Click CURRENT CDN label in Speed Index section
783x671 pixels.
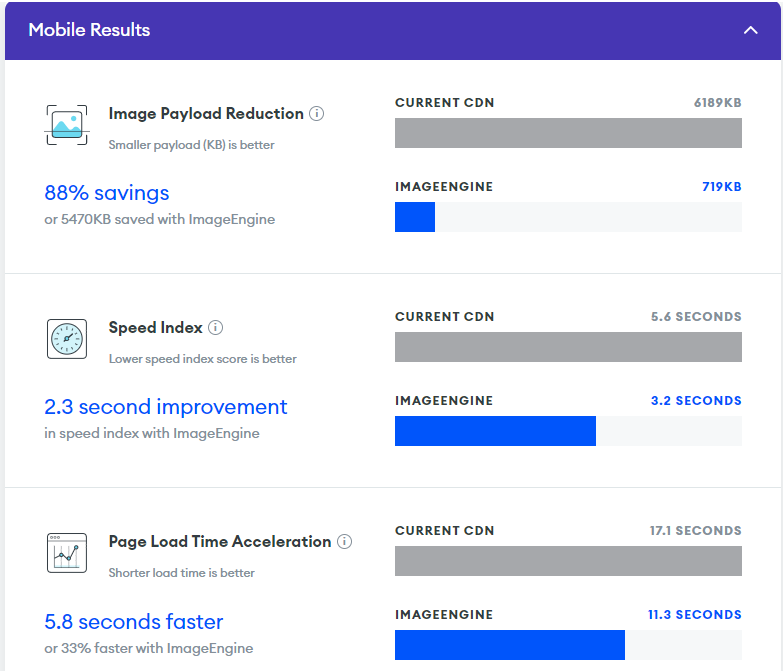[x=444, y=317]
